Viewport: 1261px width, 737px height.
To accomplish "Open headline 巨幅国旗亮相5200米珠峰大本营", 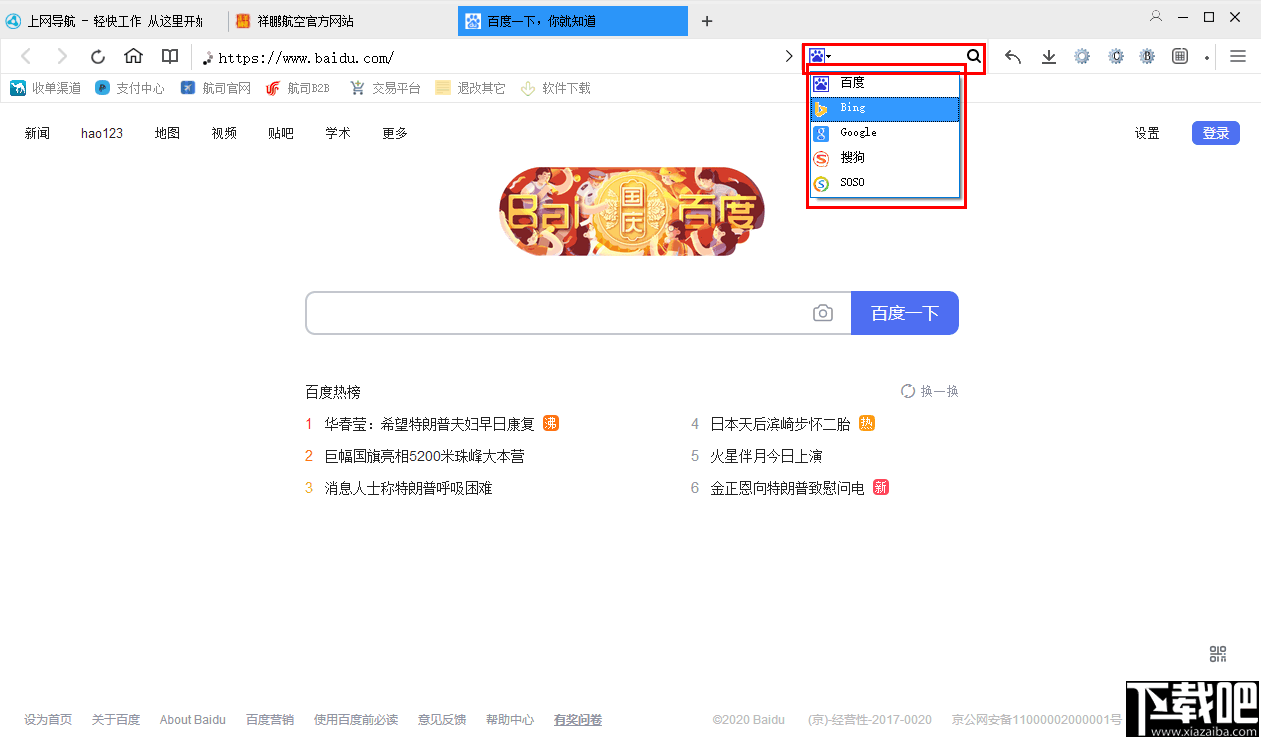I will [x=424, y=456].
